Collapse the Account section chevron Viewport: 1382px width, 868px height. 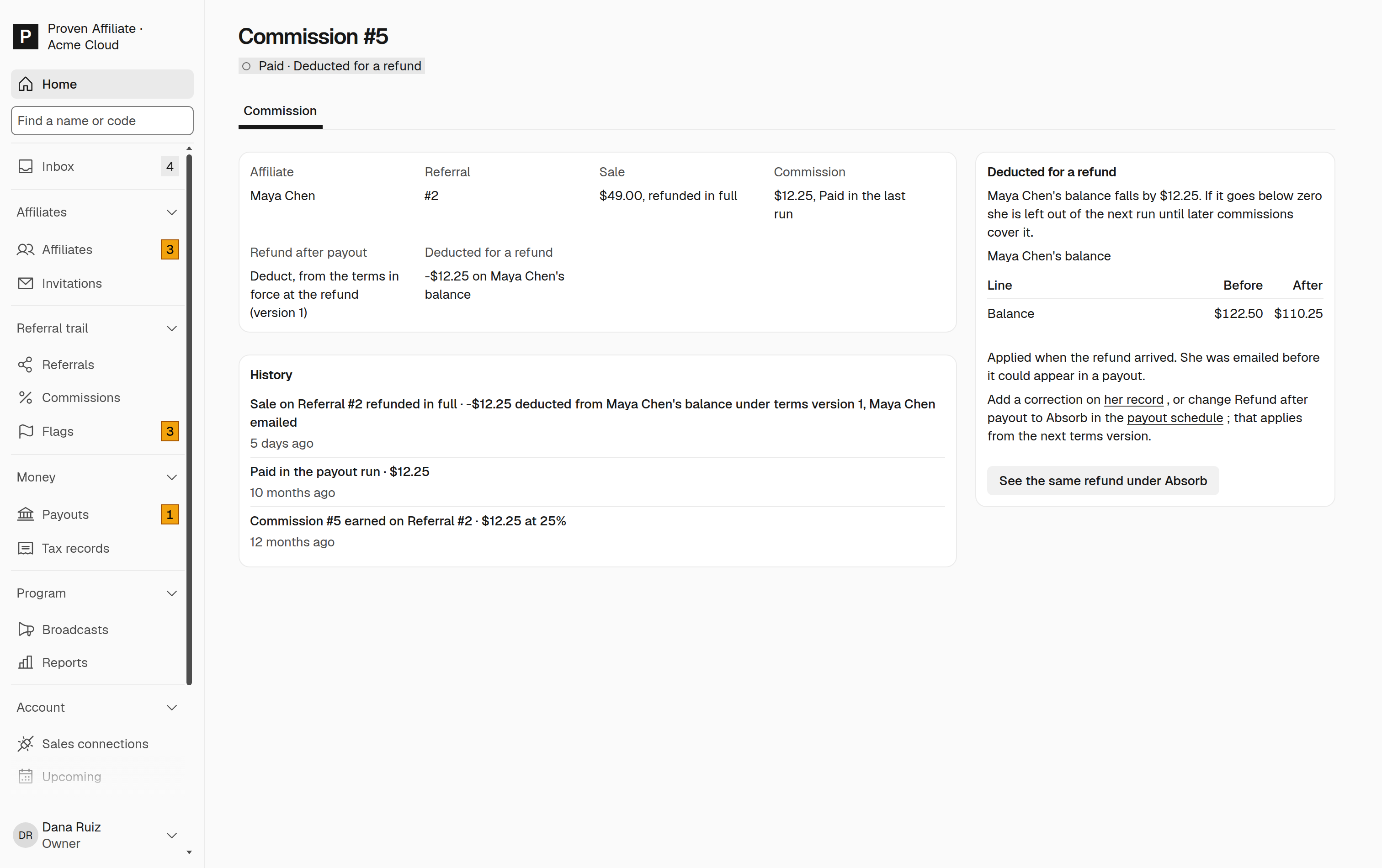tap(171, 708)
